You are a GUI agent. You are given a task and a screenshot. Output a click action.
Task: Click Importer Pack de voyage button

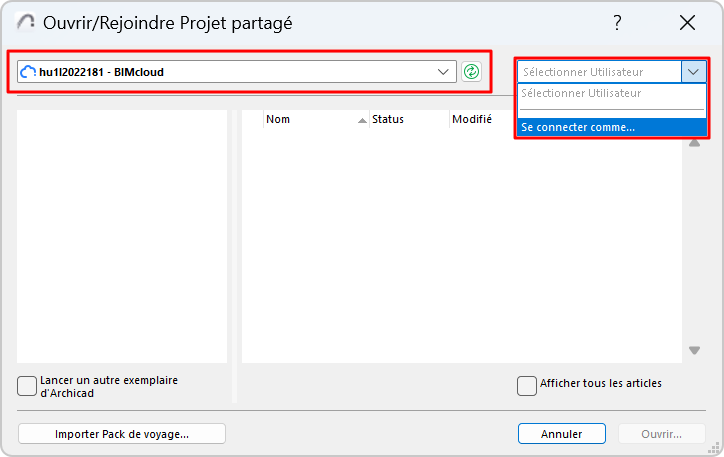click(122, 434)
